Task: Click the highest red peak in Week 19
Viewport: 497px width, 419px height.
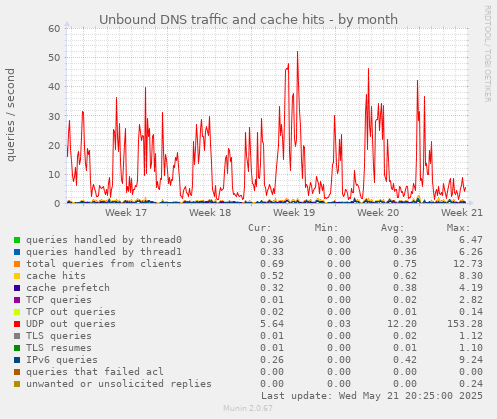Action: pos(297,52)
